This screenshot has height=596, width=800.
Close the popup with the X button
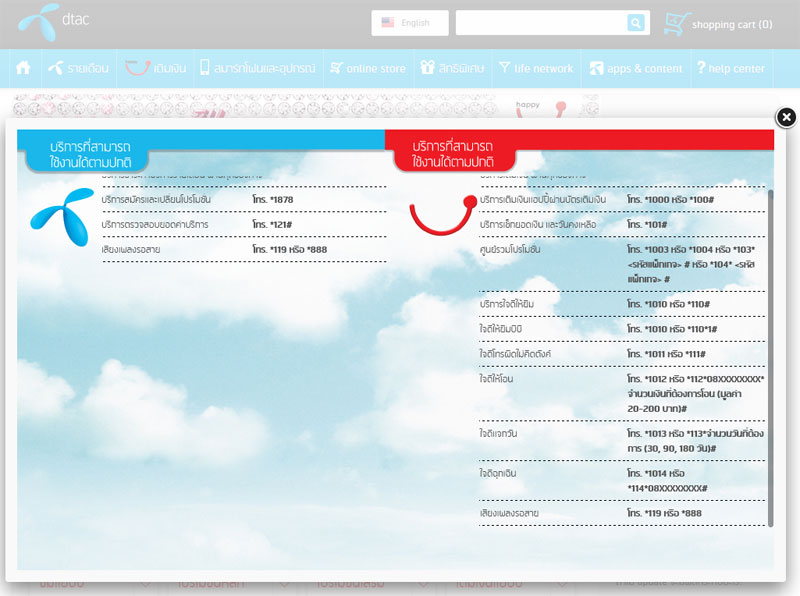tap(786, 117)
